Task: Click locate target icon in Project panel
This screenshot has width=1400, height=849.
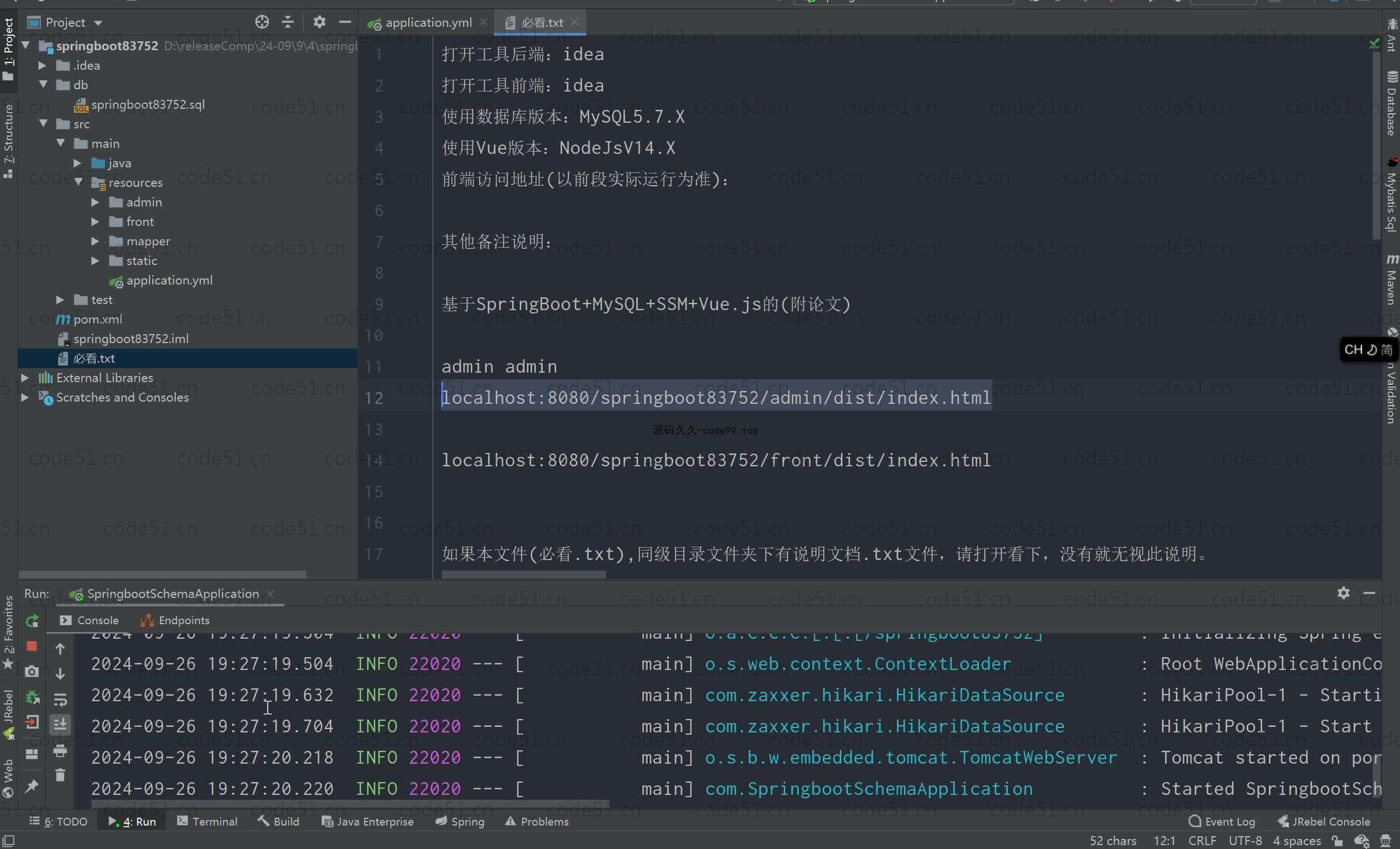Action: pyautogui.click(x=262, y=22)
